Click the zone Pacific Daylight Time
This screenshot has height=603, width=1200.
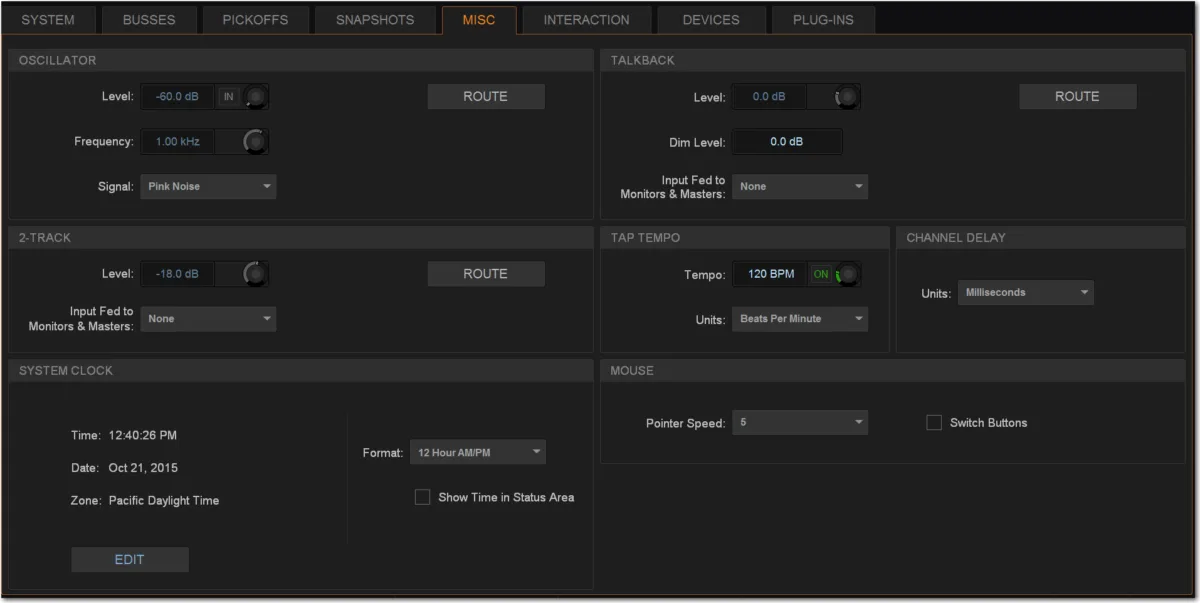[164, 501]
